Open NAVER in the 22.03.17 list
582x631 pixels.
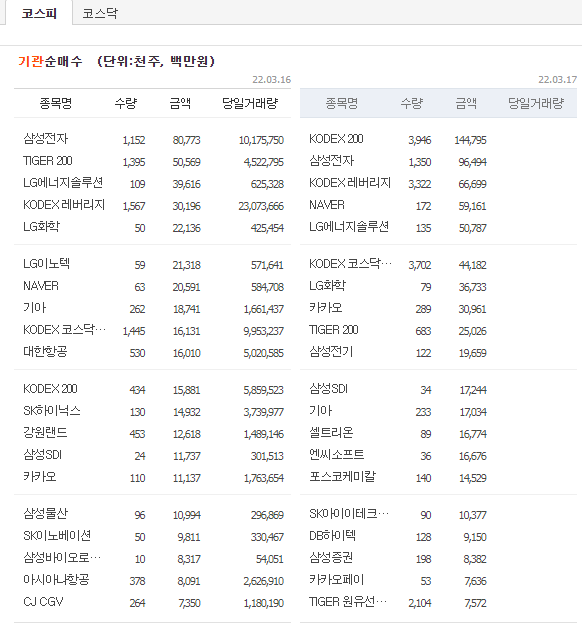[x=327, y=205]
